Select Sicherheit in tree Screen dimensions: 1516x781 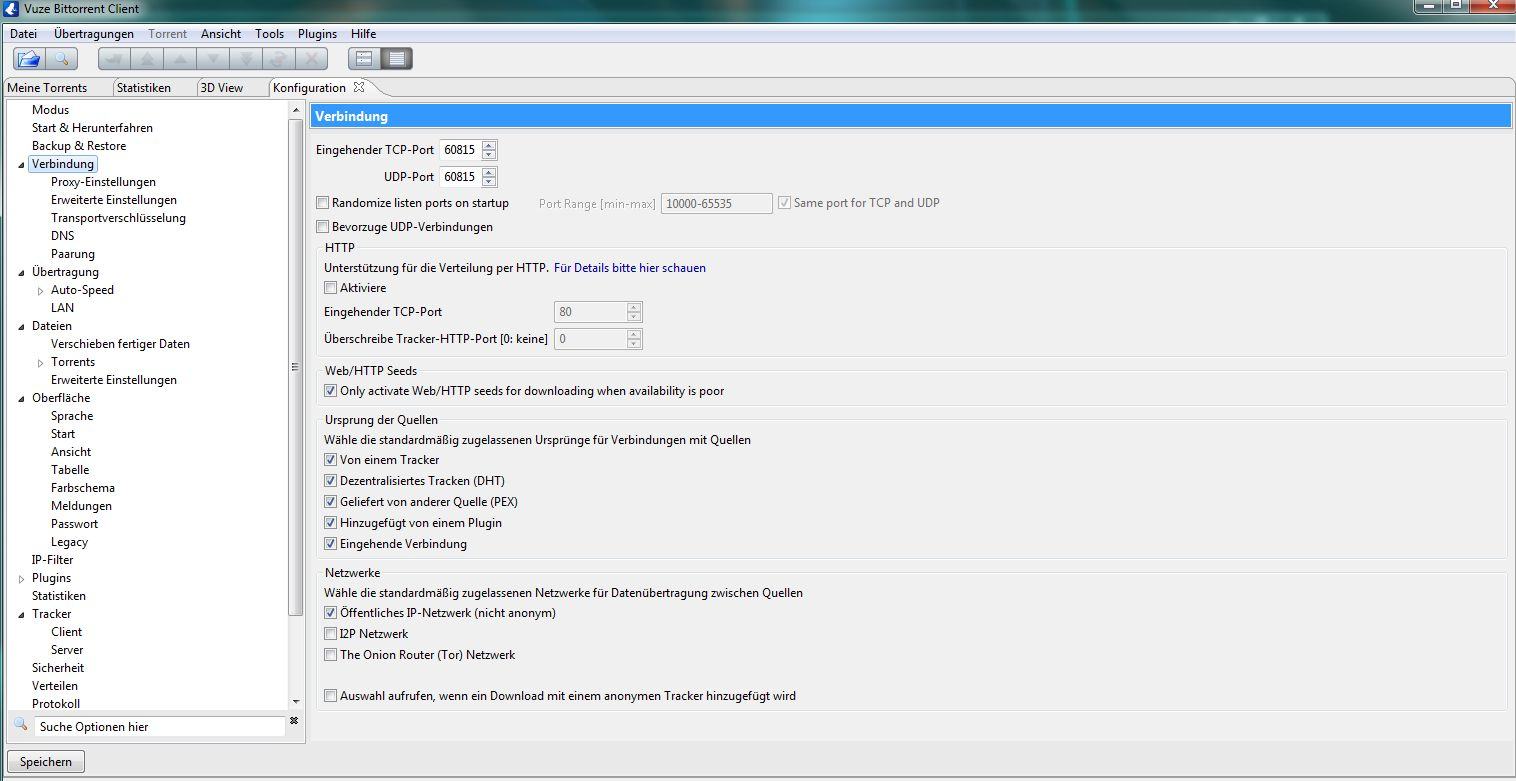click(58, 668)
